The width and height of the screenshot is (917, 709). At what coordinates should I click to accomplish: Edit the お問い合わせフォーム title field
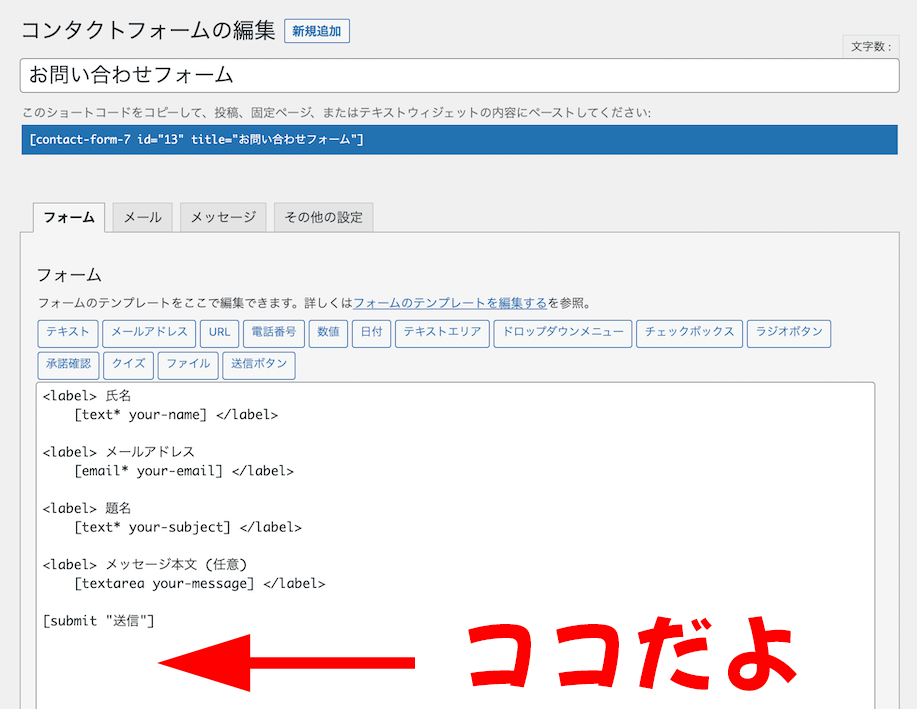(459, 75)
